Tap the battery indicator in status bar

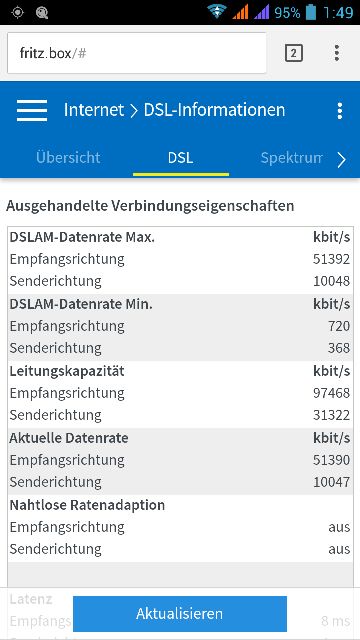tap(311, 12)
